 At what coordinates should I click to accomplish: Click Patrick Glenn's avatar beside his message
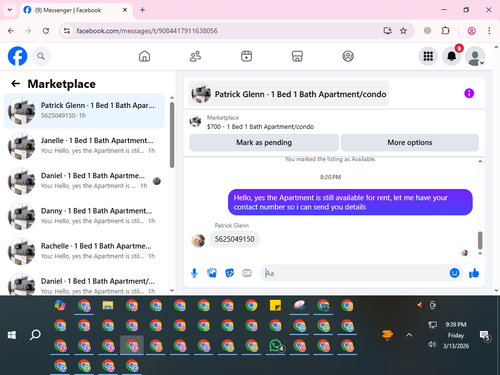(198, 240)
